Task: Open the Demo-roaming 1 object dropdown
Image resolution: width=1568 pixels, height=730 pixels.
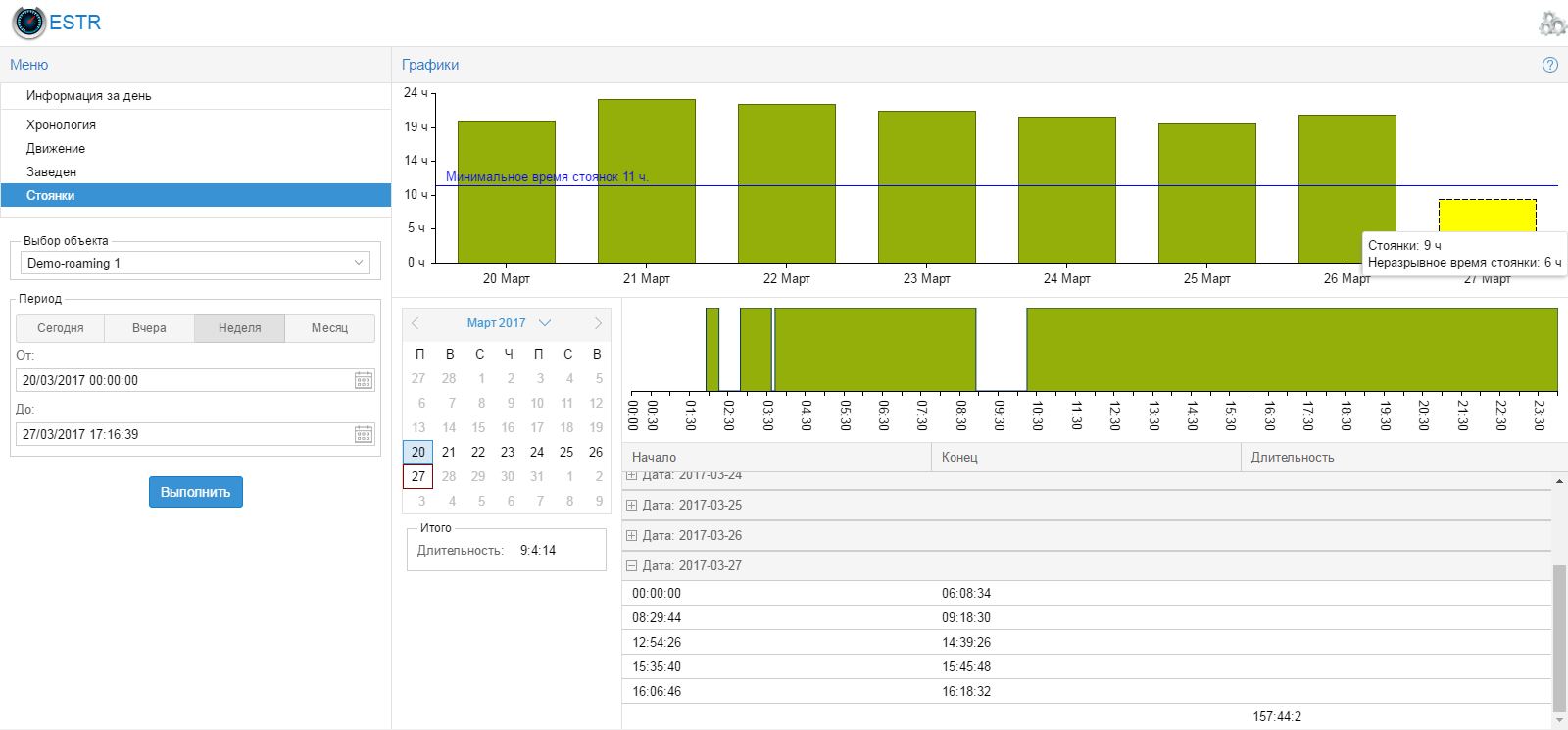Action: pyautogui.click(x=196, y=263)
